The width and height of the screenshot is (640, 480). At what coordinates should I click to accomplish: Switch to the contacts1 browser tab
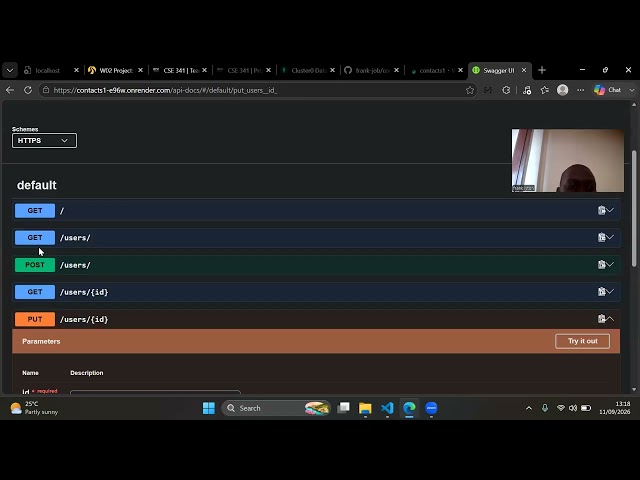(435, 71)
